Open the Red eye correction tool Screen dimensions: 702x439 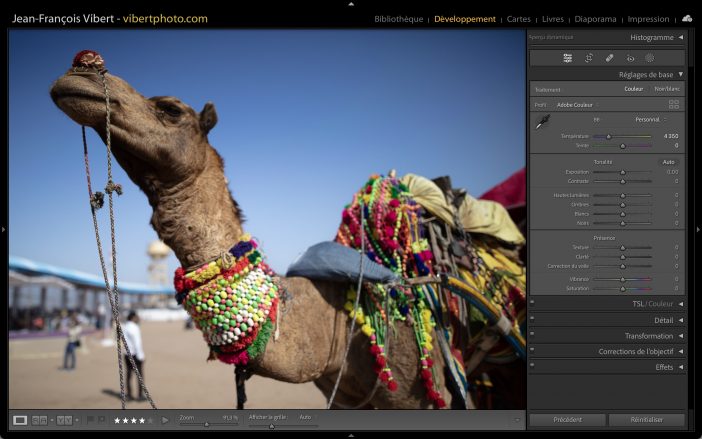pyautogui.click(x=630, y=58)
